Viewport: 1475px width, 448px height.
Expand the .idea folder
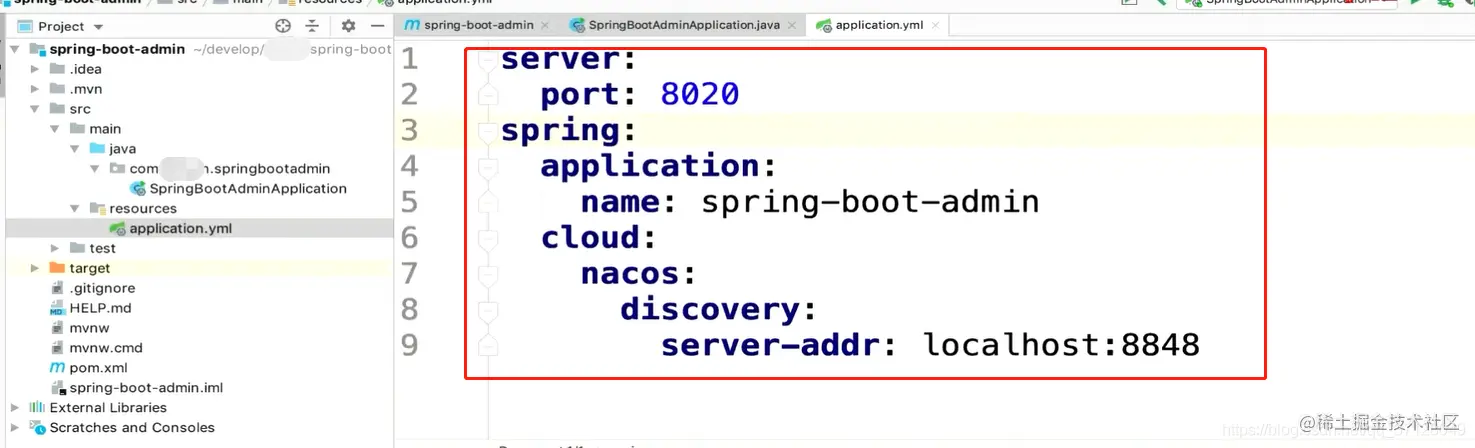click(35, 69)
